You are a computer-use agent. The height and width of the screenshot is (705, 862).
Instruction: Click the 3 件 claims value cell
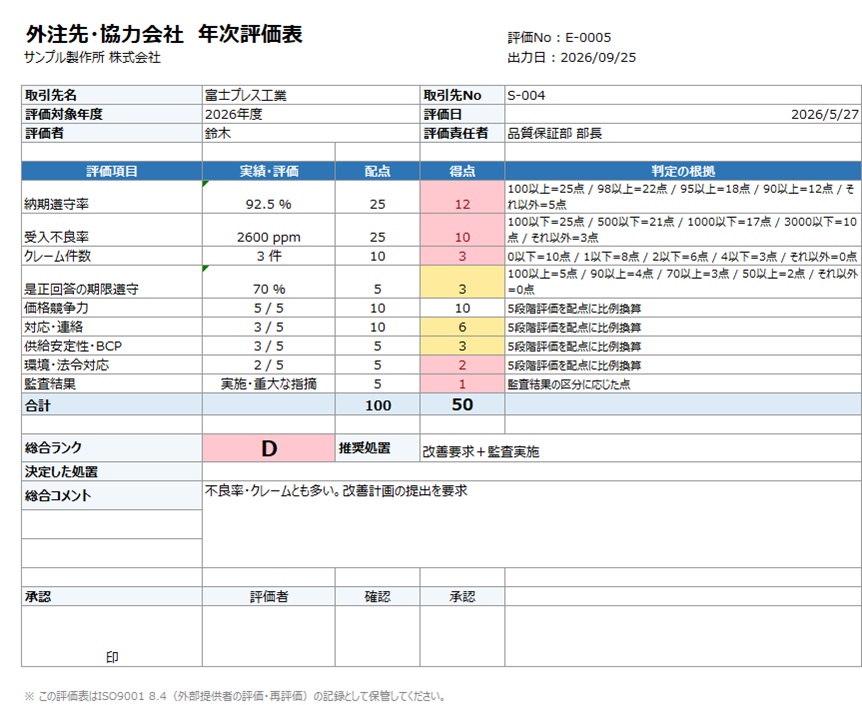pyautogui.click(x=269, y=256)
